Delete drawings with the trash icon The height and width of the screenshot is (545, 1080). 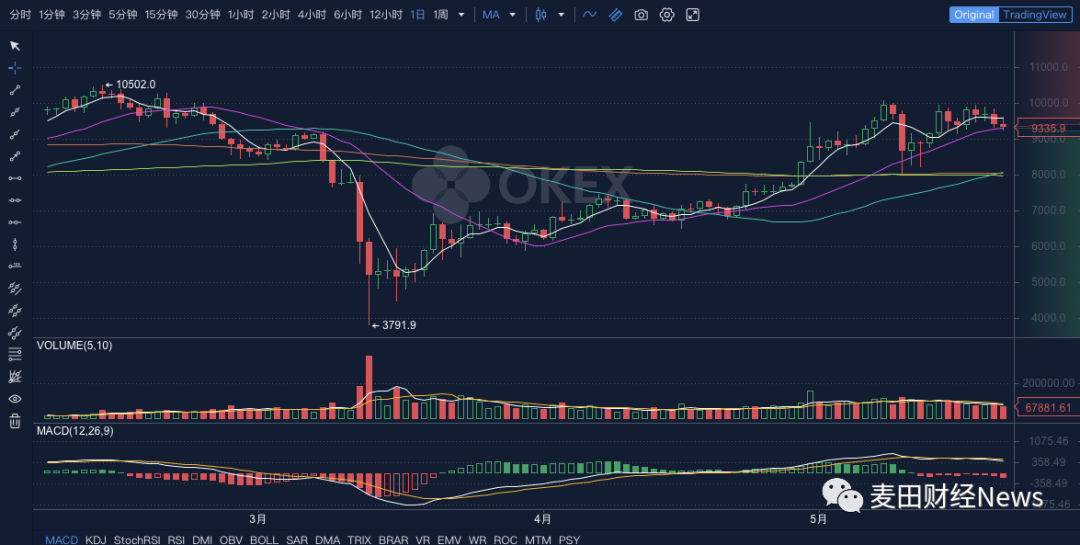pyautogui.click(x=15, y=421)
